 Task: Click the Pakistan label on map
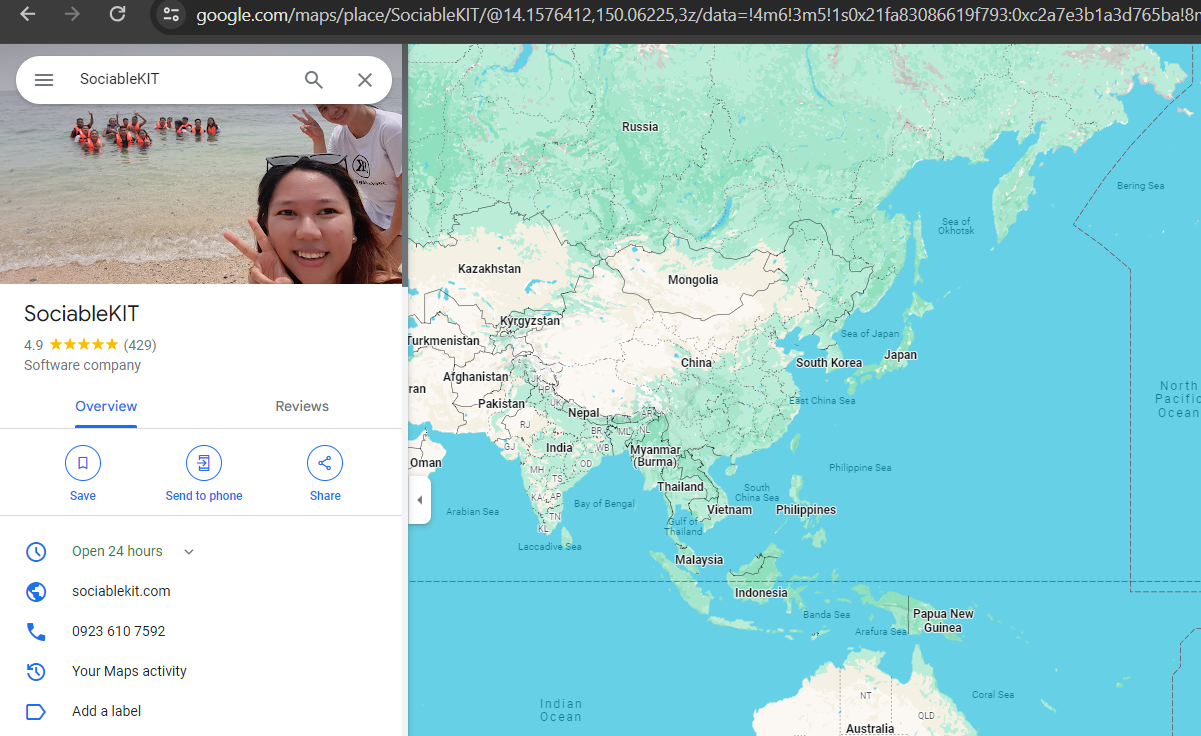pyautogui.click(x=501, y=404)
